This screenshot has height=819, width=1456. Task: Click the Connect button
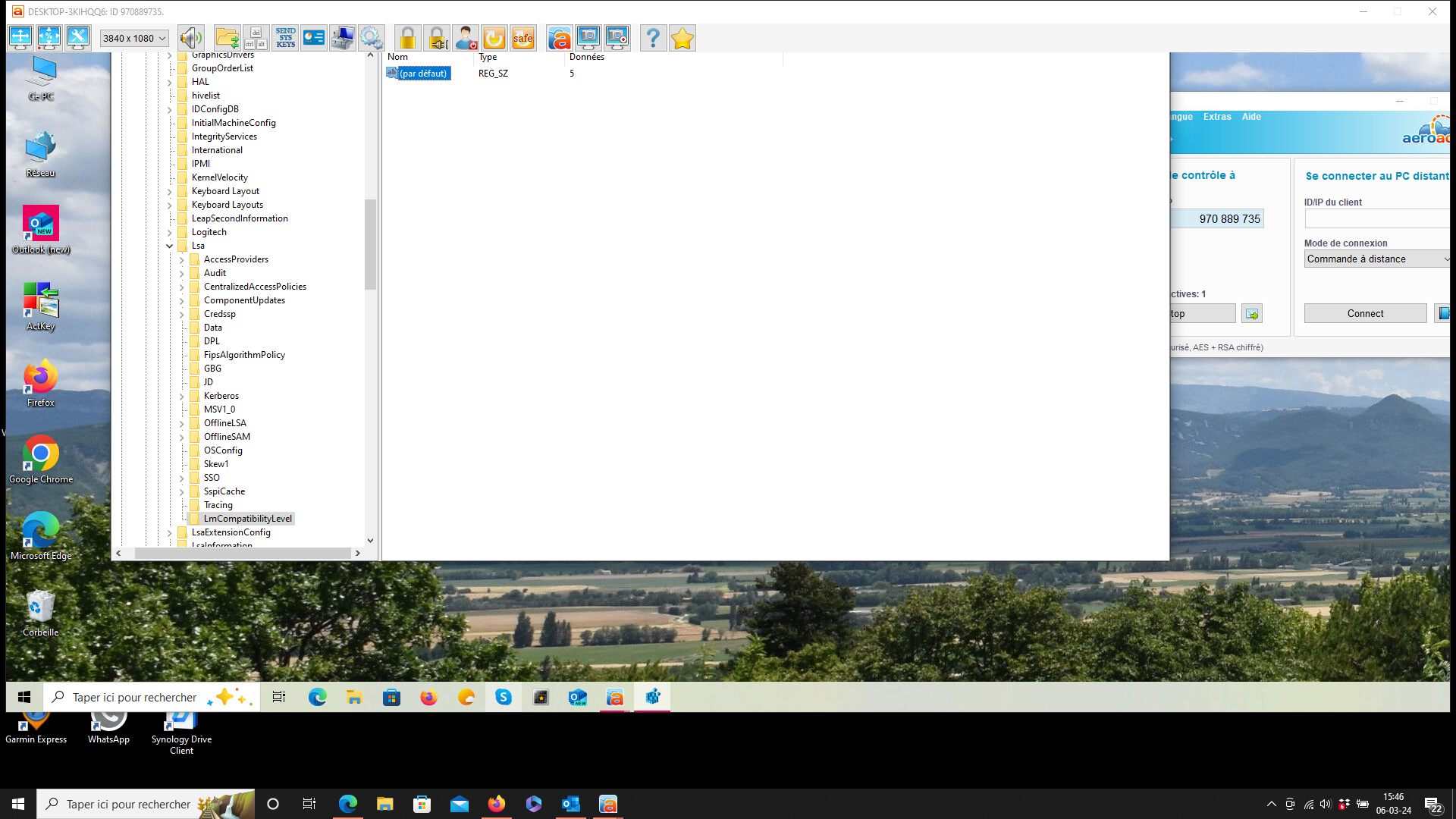[x=1364, y=313]
